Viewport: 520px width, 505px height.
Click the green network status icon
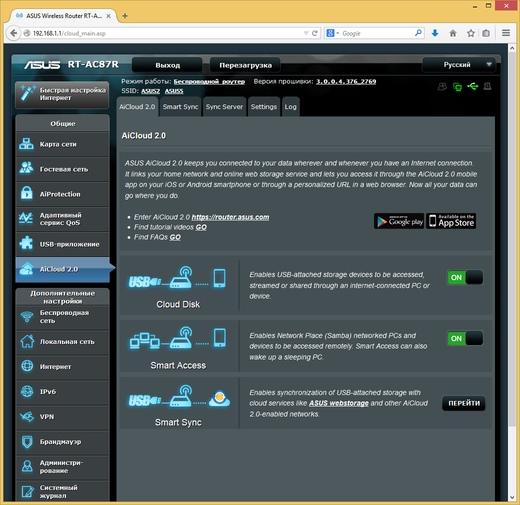457,87
